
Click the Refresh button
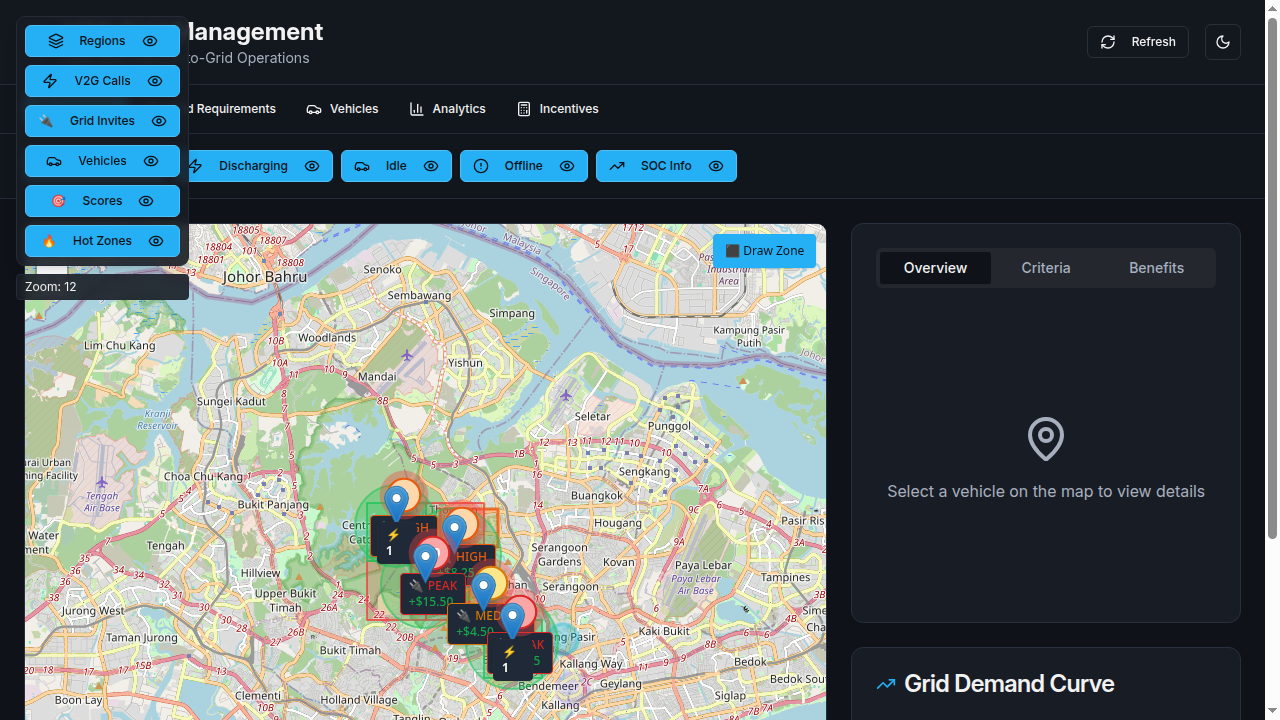(1137, 42)
